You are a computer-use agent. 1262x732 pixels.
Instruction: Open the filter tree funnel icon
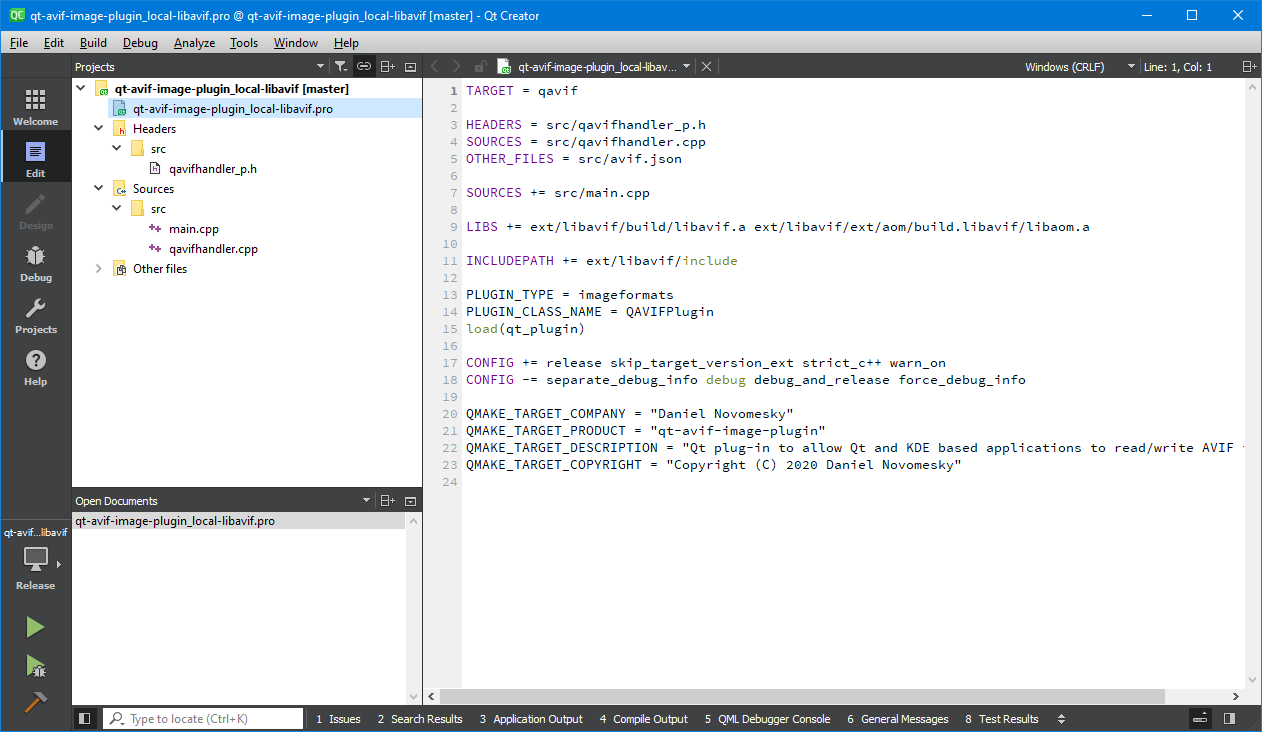tap(340, 66)
